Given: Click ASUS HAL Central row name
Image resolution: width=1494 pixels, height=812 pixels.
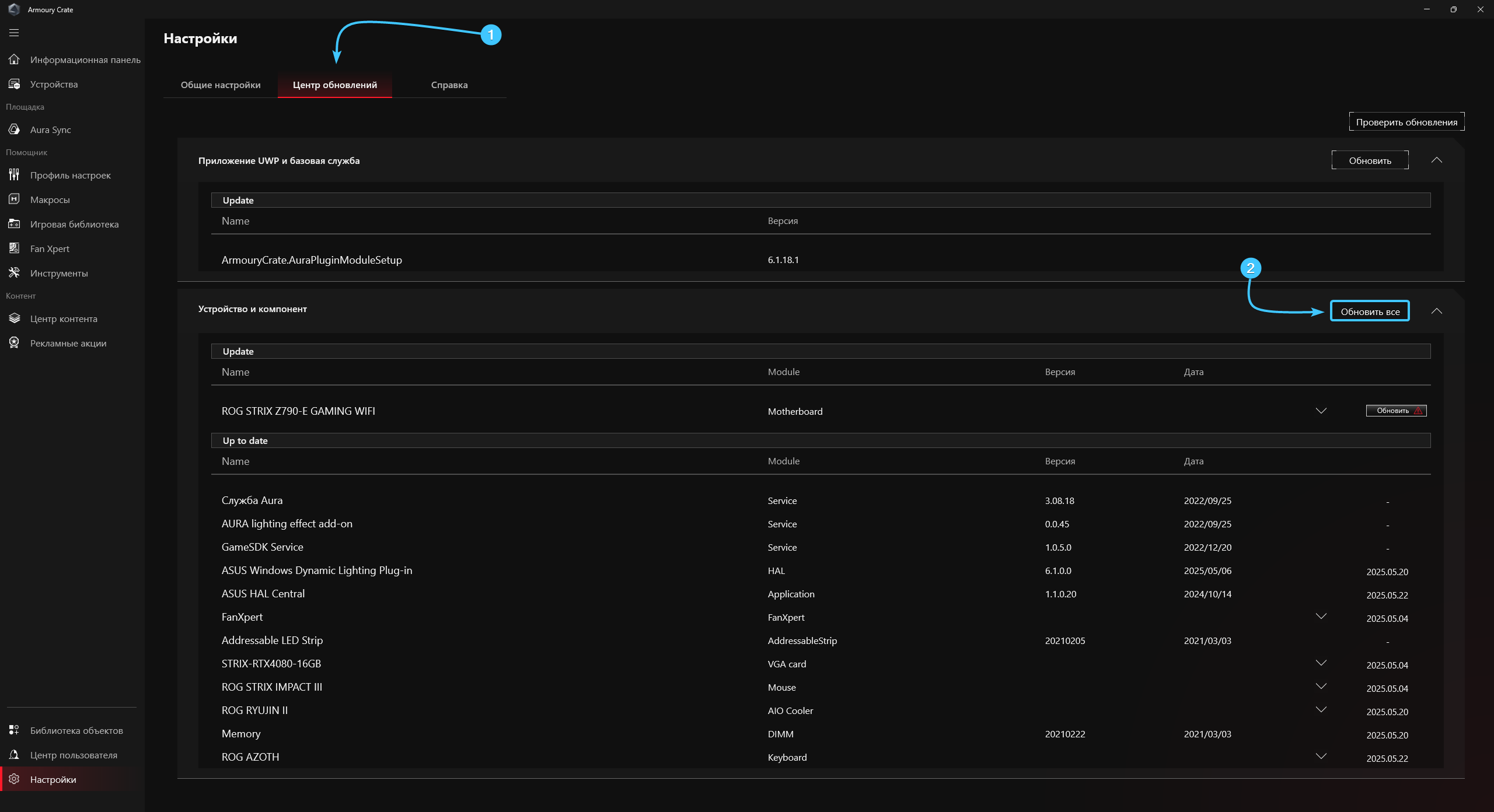Looking at the screenshot, I should (x=263, y=594).
